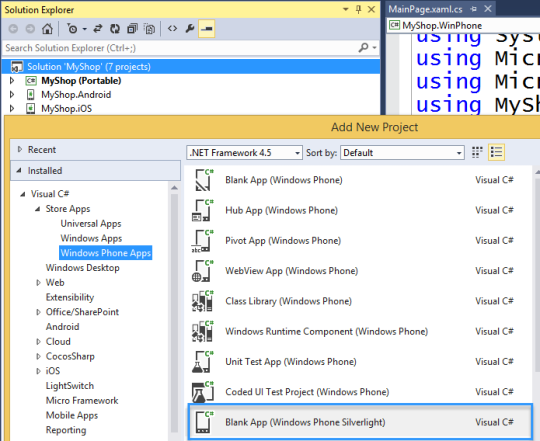
Task: Select the MyShop.iOS project
Action: tap(66, 109)
